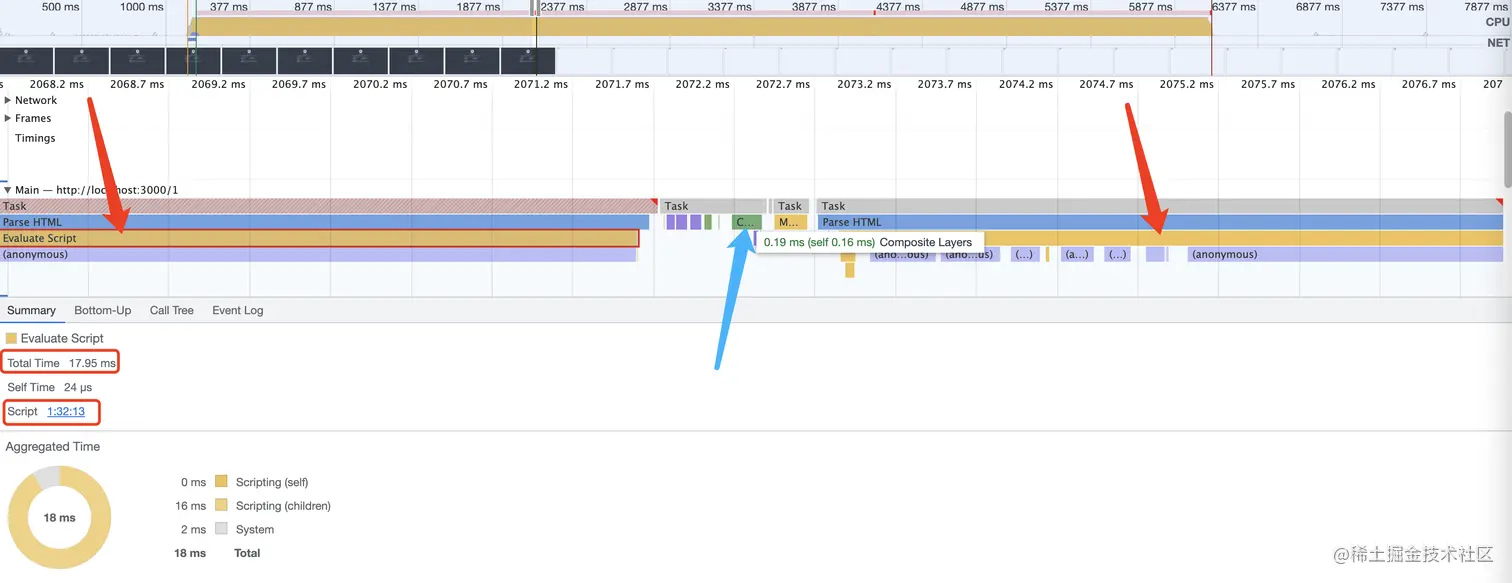Switch to the Bottom-Up tab
The width and height of the screenshot is (1512, 583).
[102, 310]
